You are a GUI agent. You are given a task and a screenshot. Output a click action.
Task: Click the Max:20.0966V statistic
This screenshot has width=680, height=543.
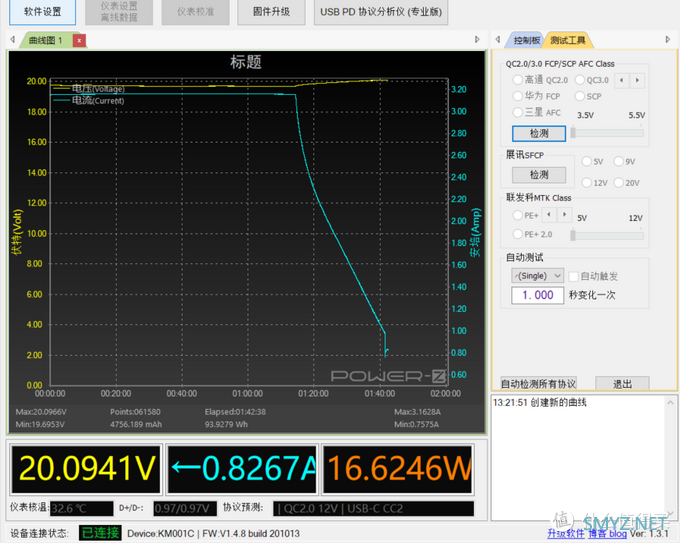tap(41, 412)
